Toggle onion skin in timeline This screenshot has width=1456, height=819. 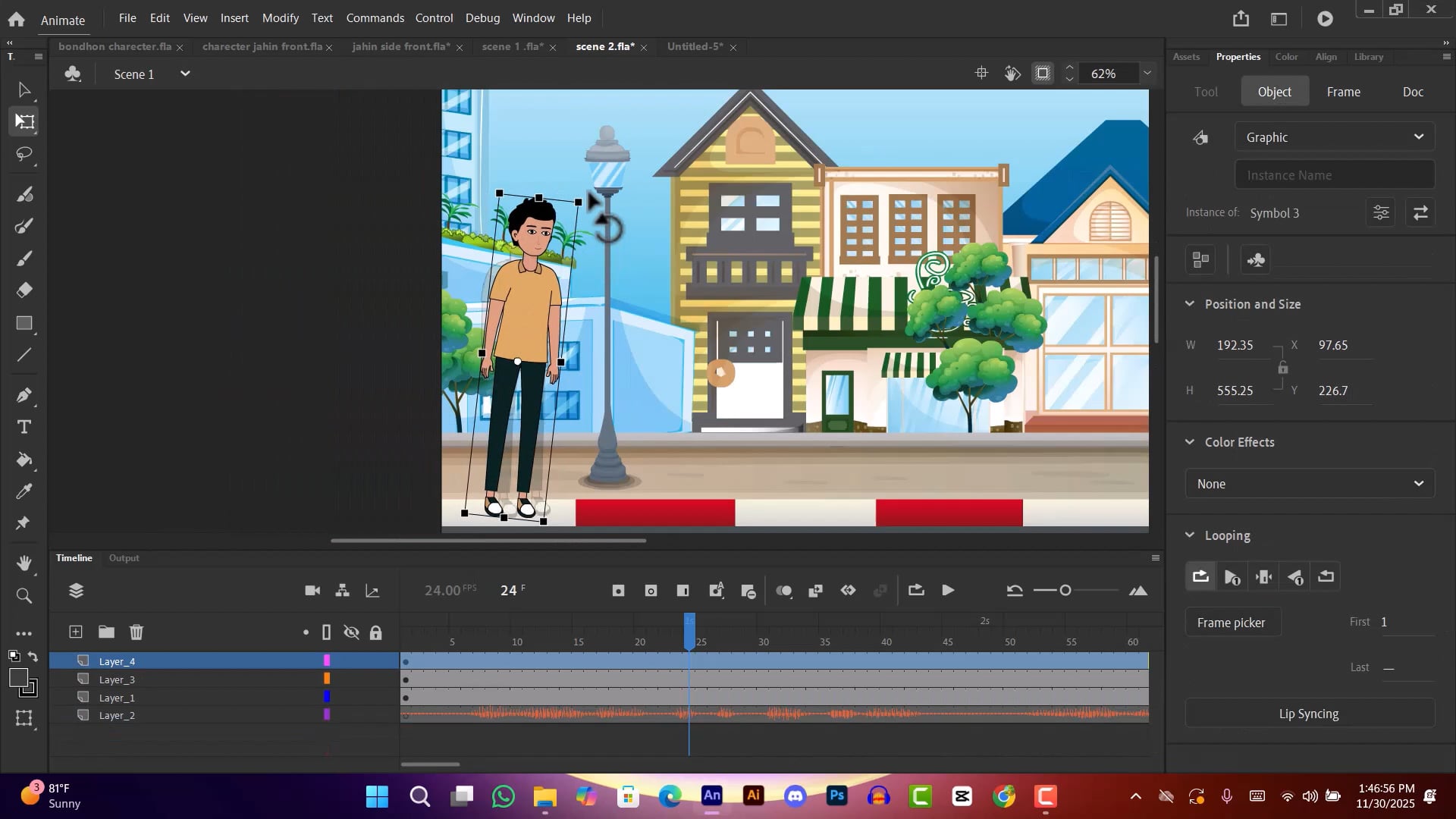(784, 591)
